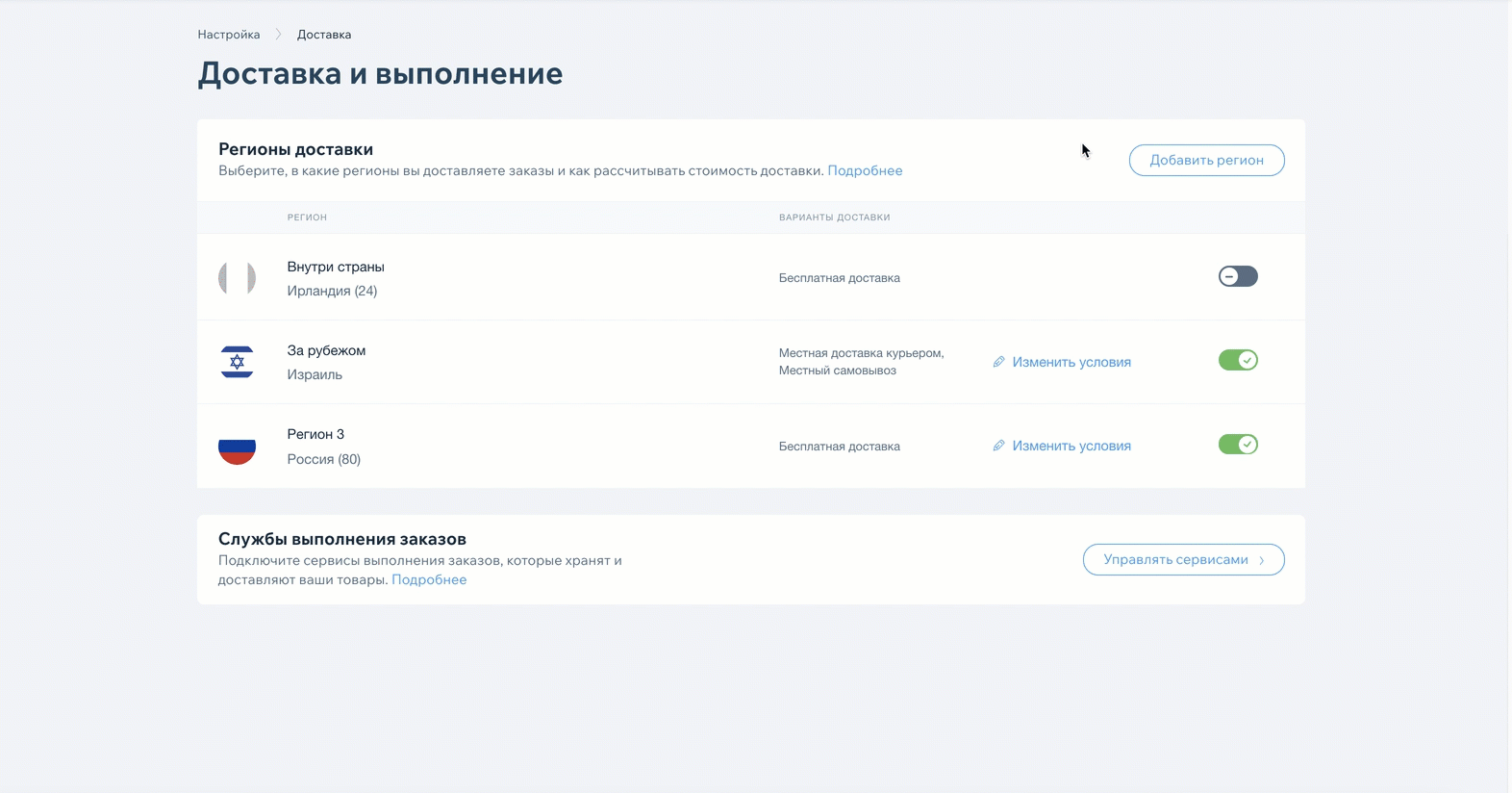Viewport: 1512px width, 793px height.
Task: Turn off the Россия region toggle
Action: (x=1237, y=445)
